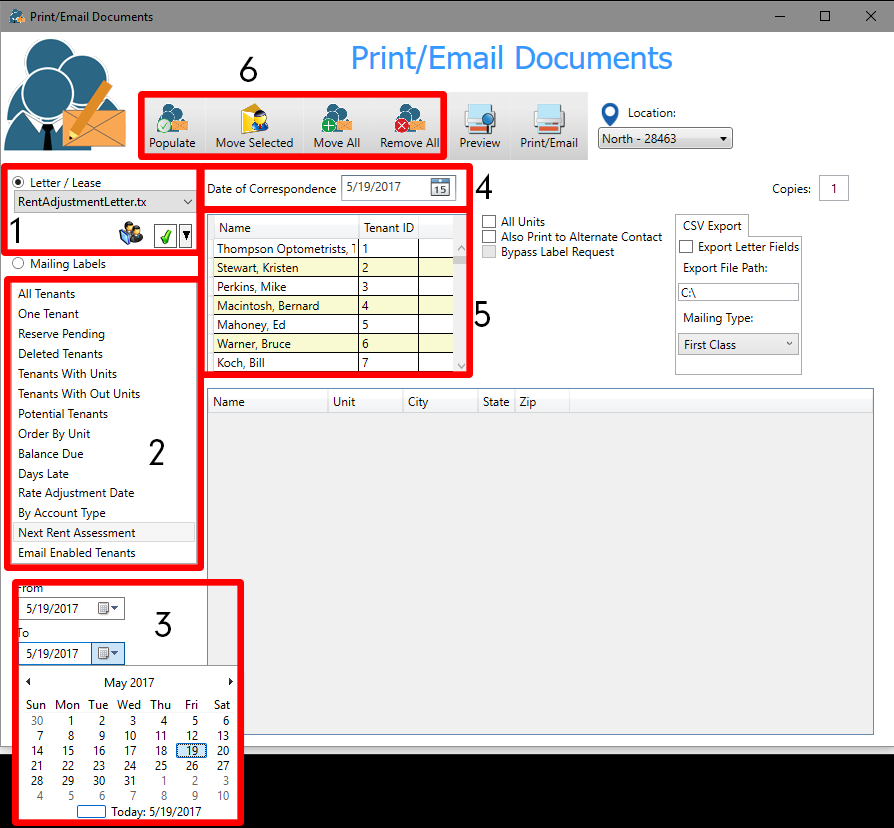
Task: Click State column header in lower grid
Action: pos(496,401)
